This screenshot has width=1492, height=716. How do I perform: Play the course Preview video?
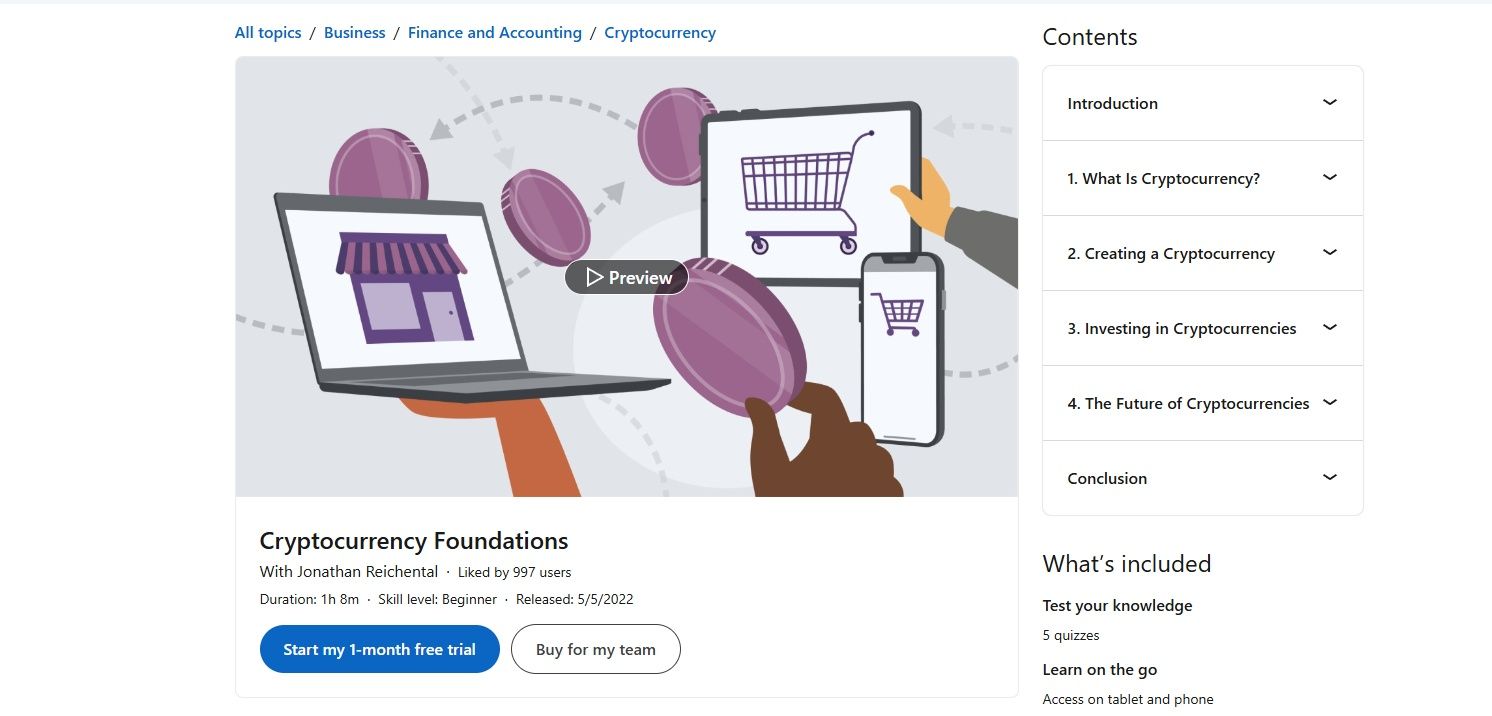(x=627, y=277)
